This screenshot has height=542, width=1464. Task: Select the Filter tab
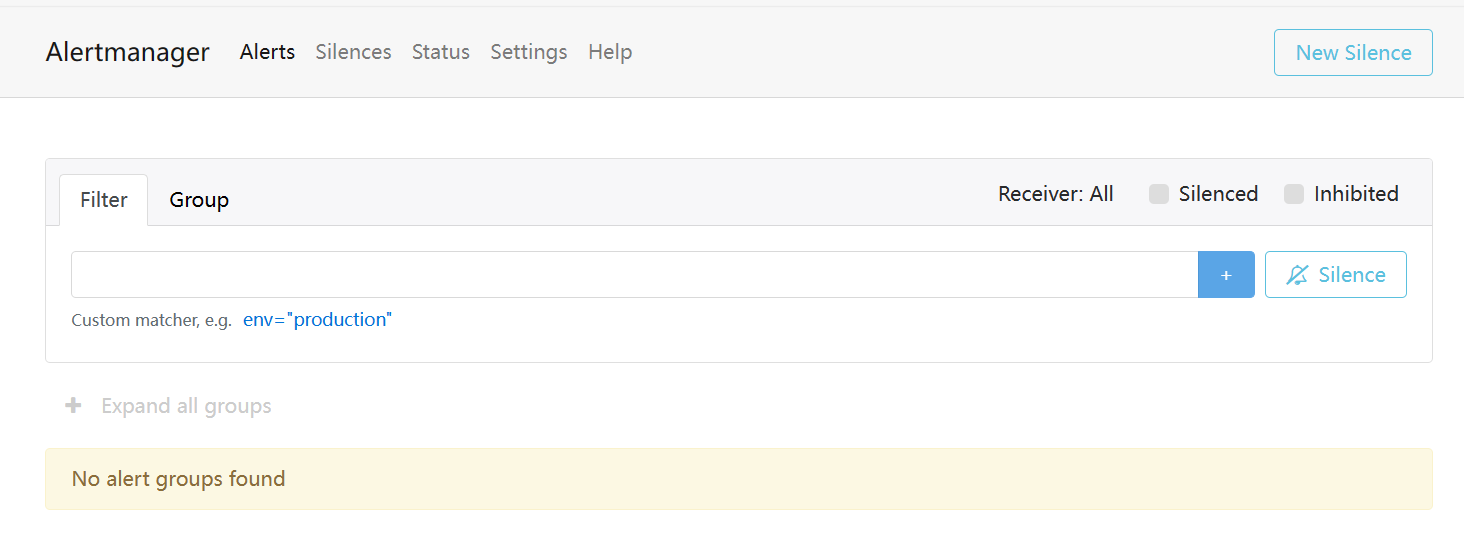point(104,200)
